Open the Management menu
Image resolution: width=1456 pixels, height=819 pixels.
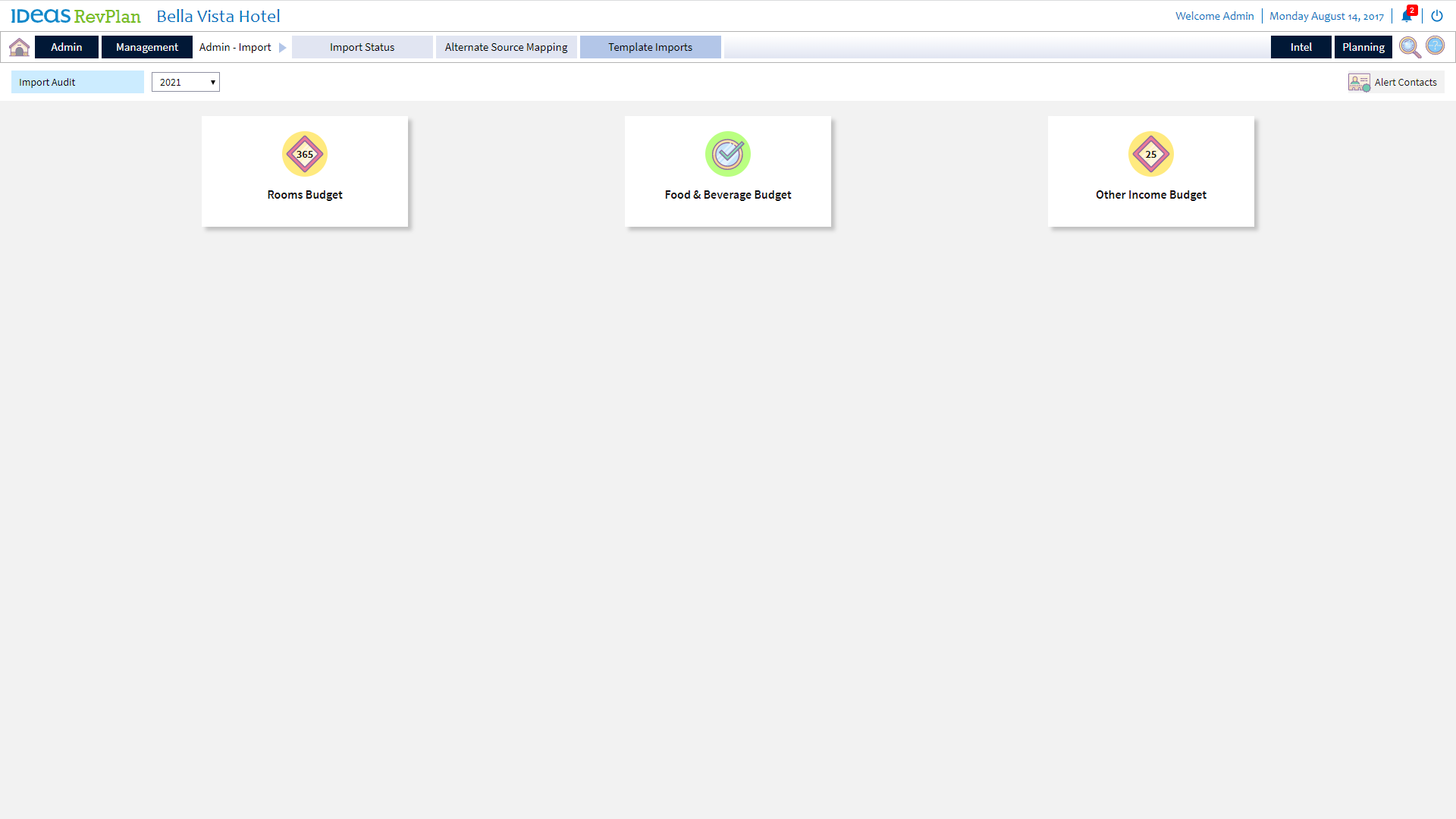(x=147, y=47)
